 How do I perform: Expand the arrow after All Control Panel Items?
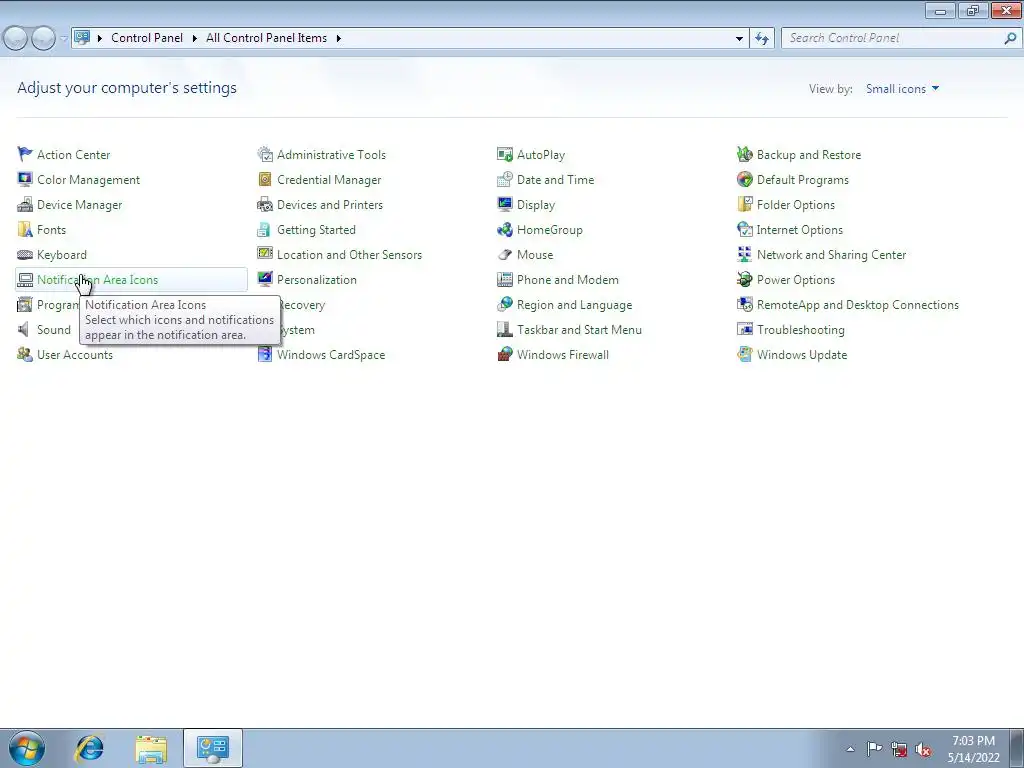point(339,38)
